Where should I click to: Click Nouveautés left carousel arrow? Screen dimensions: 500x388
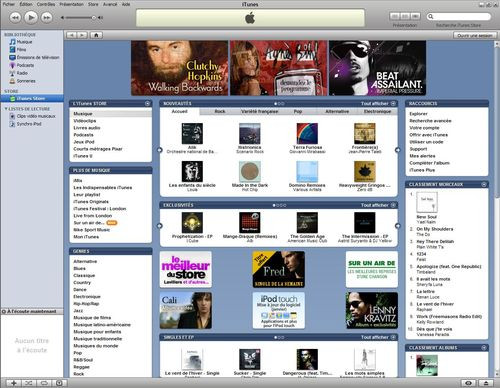coord(160,150)
